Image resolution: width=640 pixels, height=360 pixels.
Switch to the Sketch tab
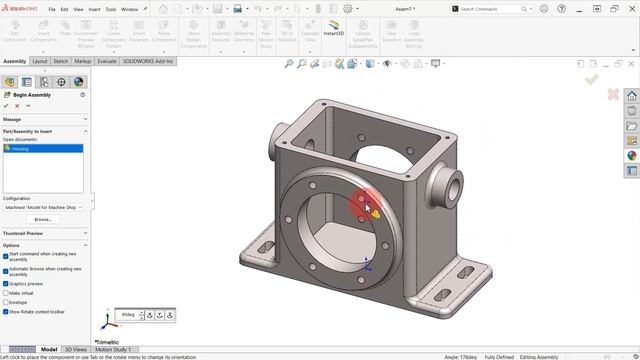click(x=60, y=61)
